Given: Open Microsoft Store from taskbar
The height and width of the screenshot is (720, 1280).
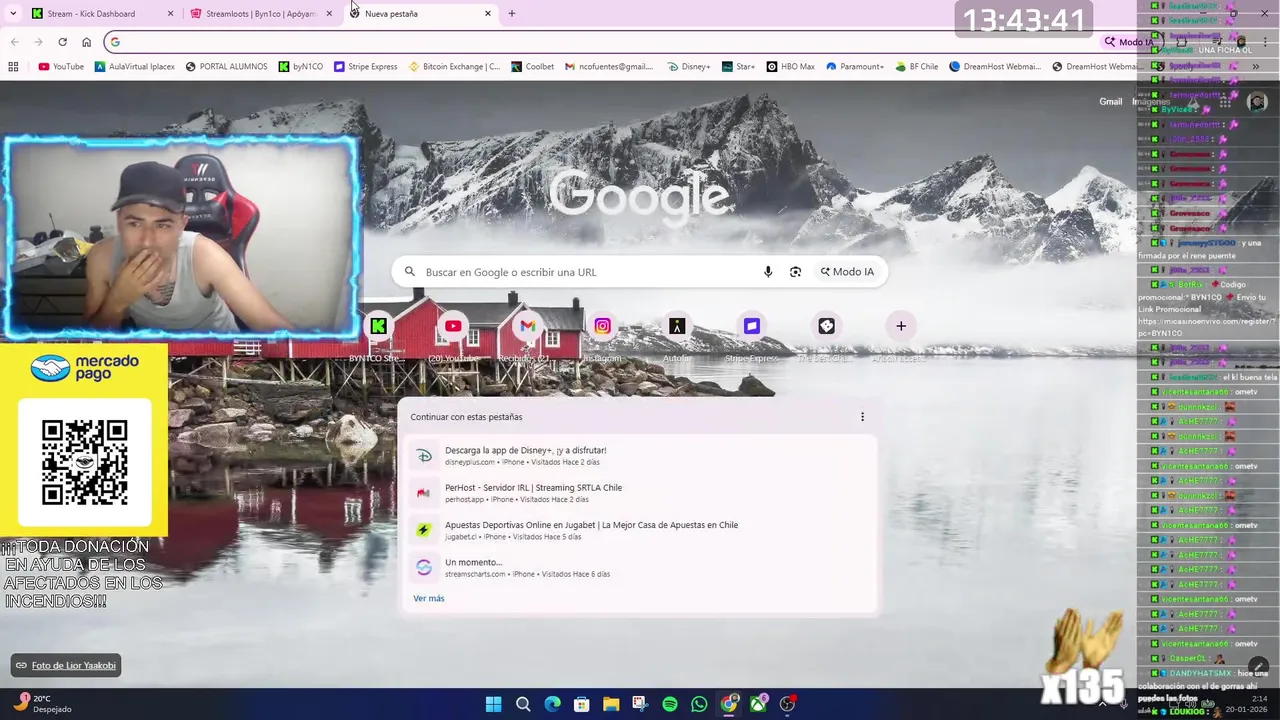Looking at the screenshot, I should tap(581, 704).
